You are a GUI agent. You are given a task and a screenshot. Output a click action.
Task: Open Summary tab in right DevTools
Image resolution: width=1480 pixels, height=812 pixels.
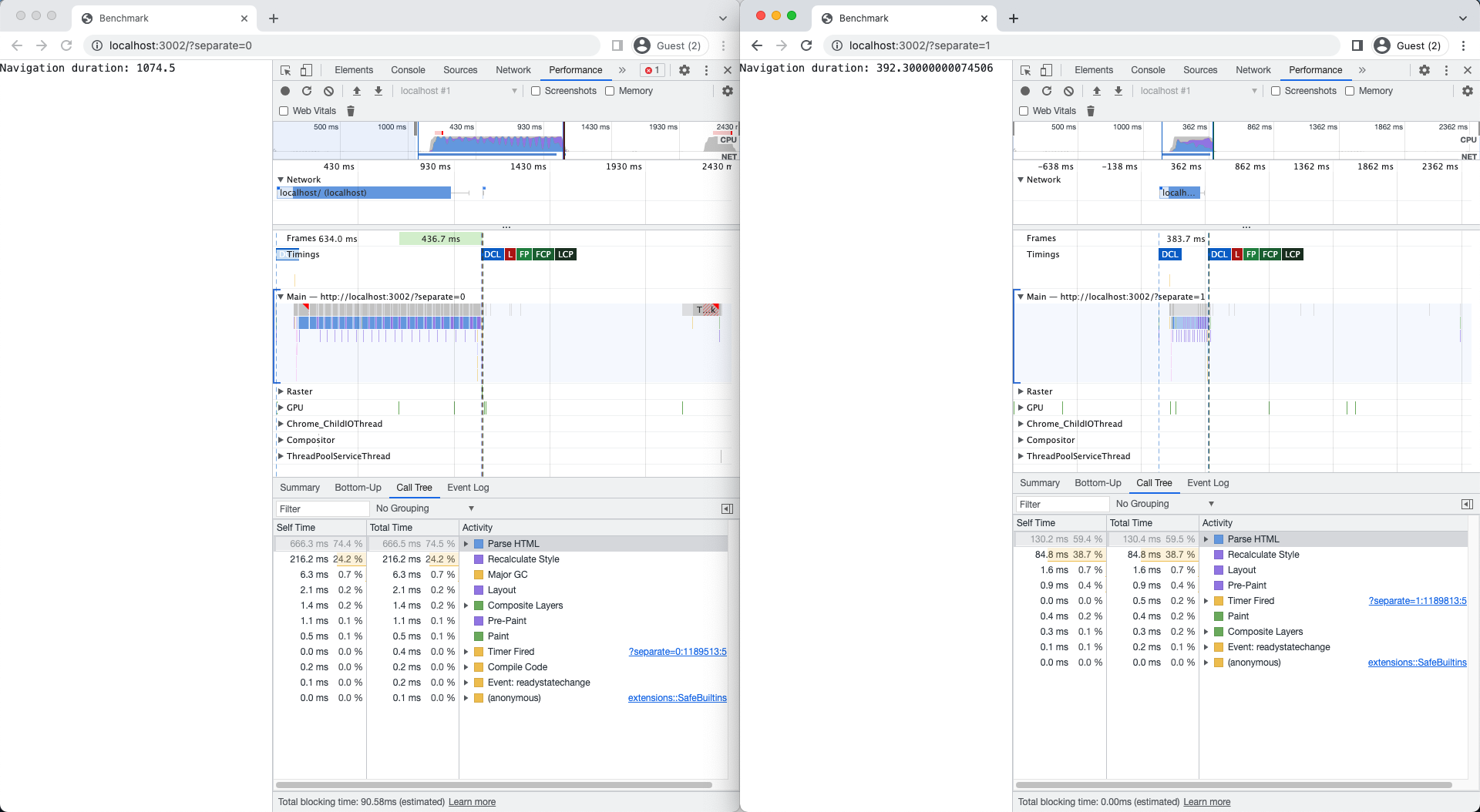pyautogui.click(x=1039, y=483)
